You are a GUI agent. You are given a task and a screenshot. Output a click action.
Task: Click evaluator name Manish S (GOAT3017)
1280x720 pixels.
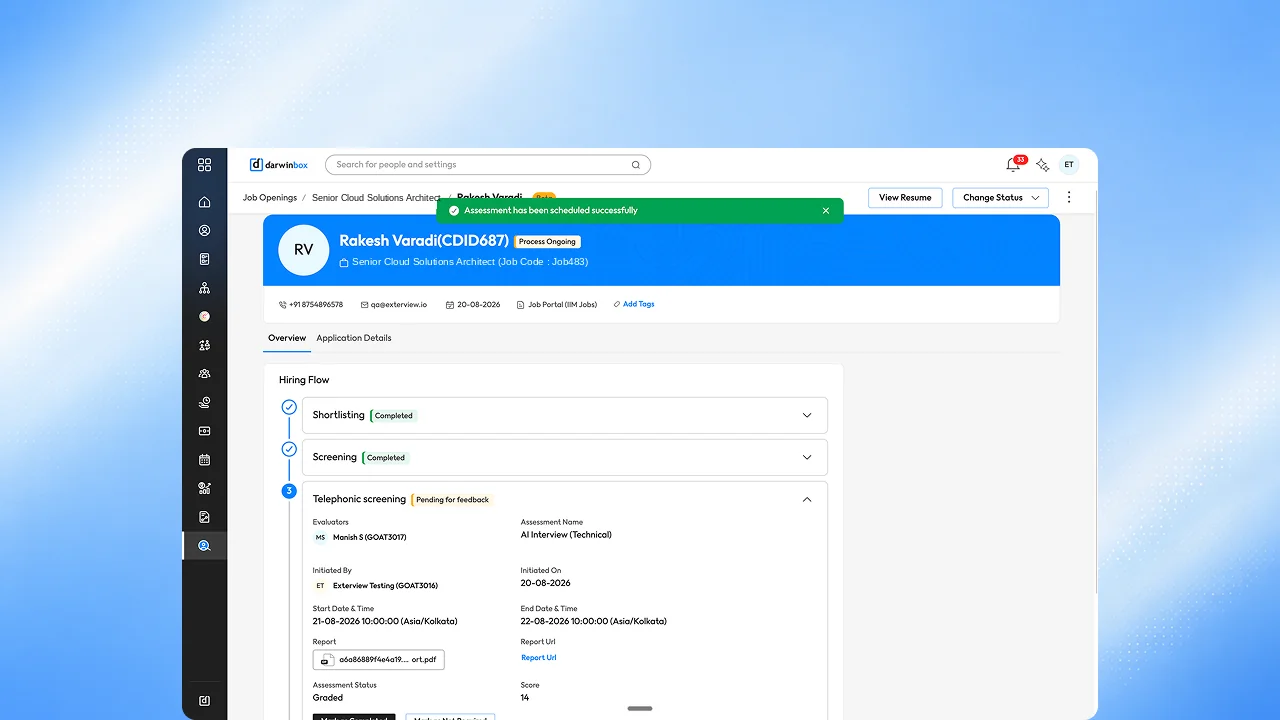click(370, 537)
